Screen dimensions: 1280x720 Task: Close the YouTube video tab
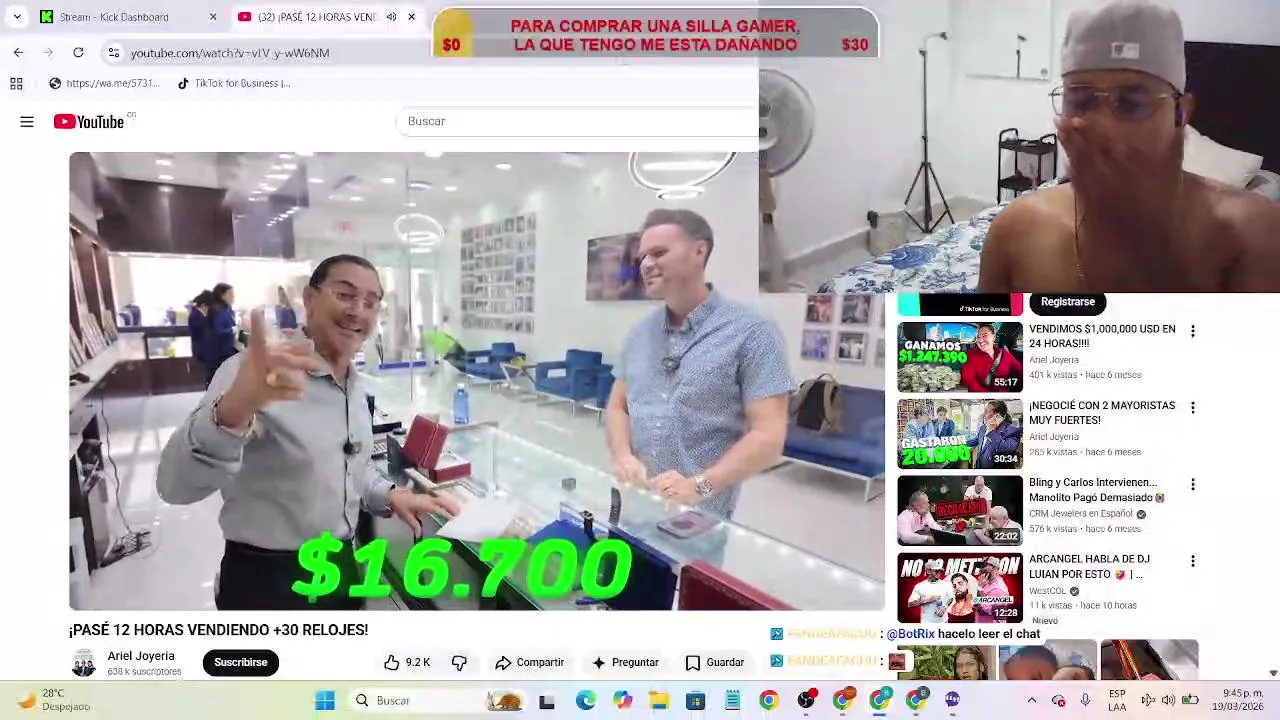click(x=411, y=17)
